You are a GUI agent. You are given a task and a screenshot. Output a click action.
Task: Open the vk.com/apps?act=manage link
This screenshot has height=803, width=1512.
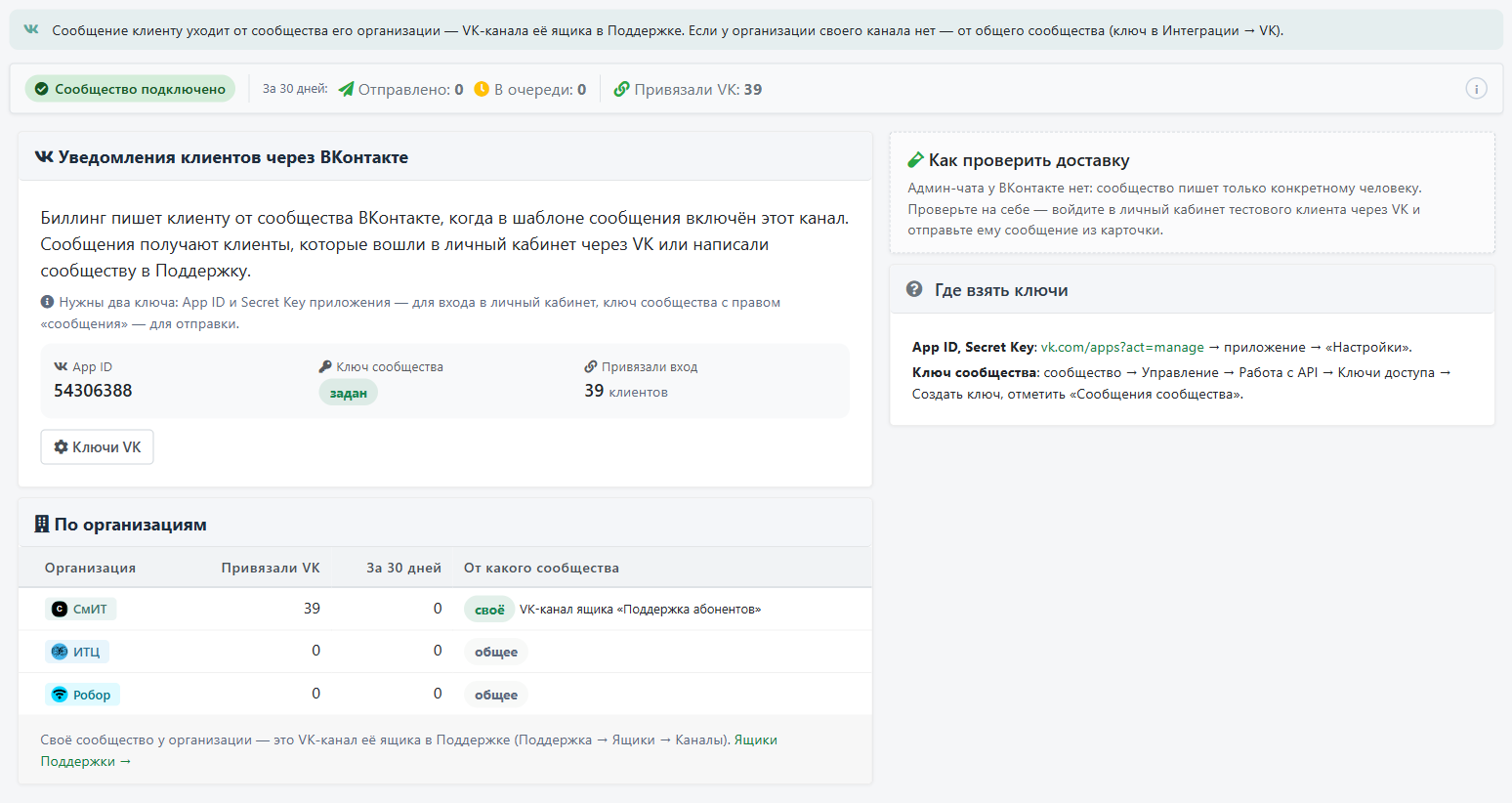tap(1122, 347)
